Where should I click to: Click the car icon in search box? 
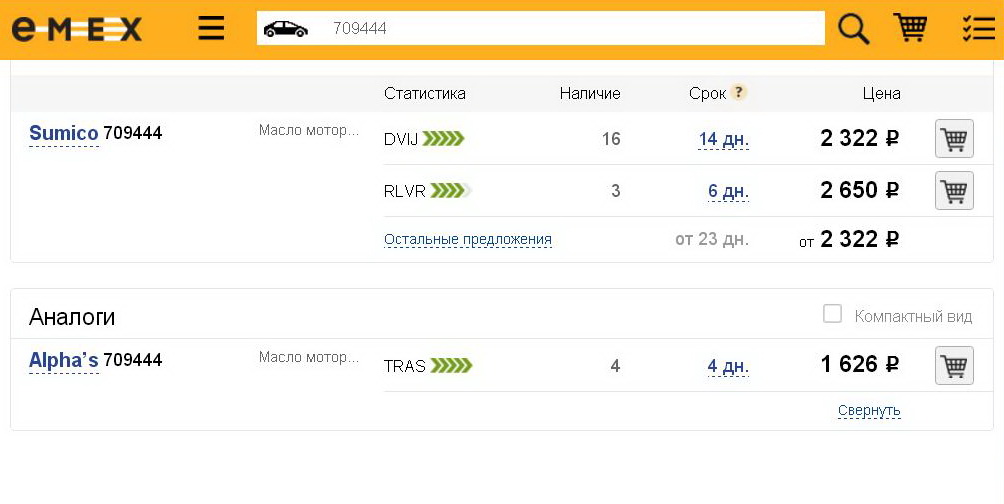(x=286, y=29)
